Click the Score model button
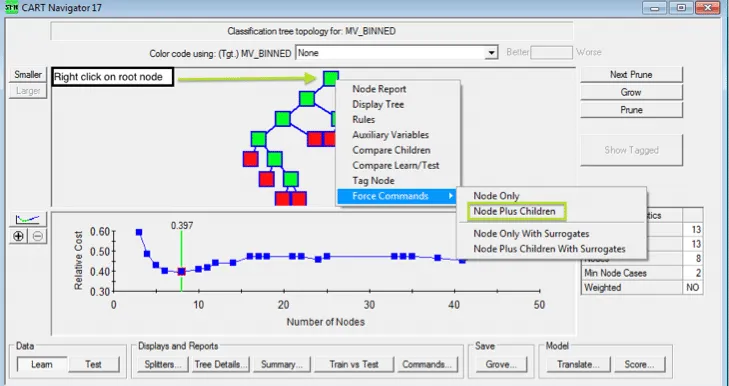The height and width of the screenshot is (386, 729). pos(639,364)
